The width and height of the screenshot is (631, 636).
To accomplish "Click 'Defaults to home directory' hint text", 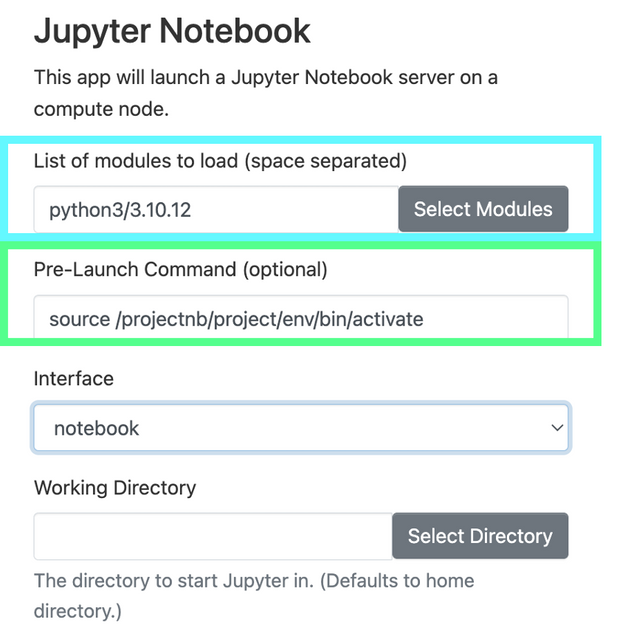I will [x=254, y=596].
